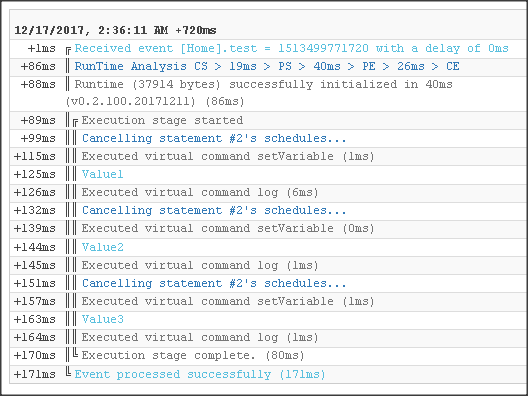Click the Value2 log entry
Viewport: 528px width, 396px height.
(103, 247)
